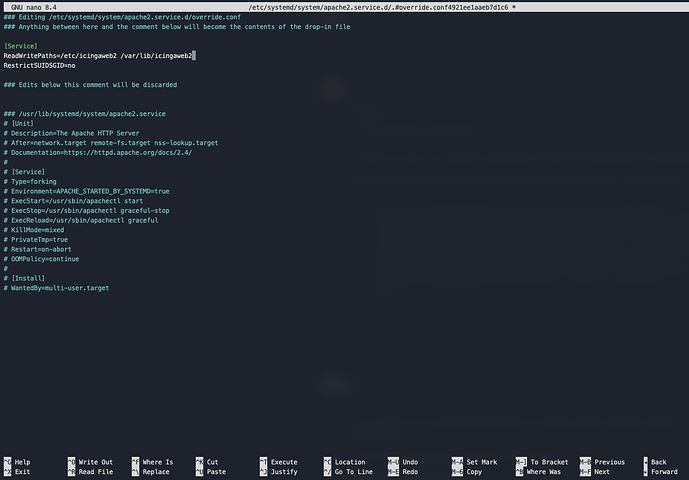
Task: Click the KillMode=mixed line
Action: point(34,229)
